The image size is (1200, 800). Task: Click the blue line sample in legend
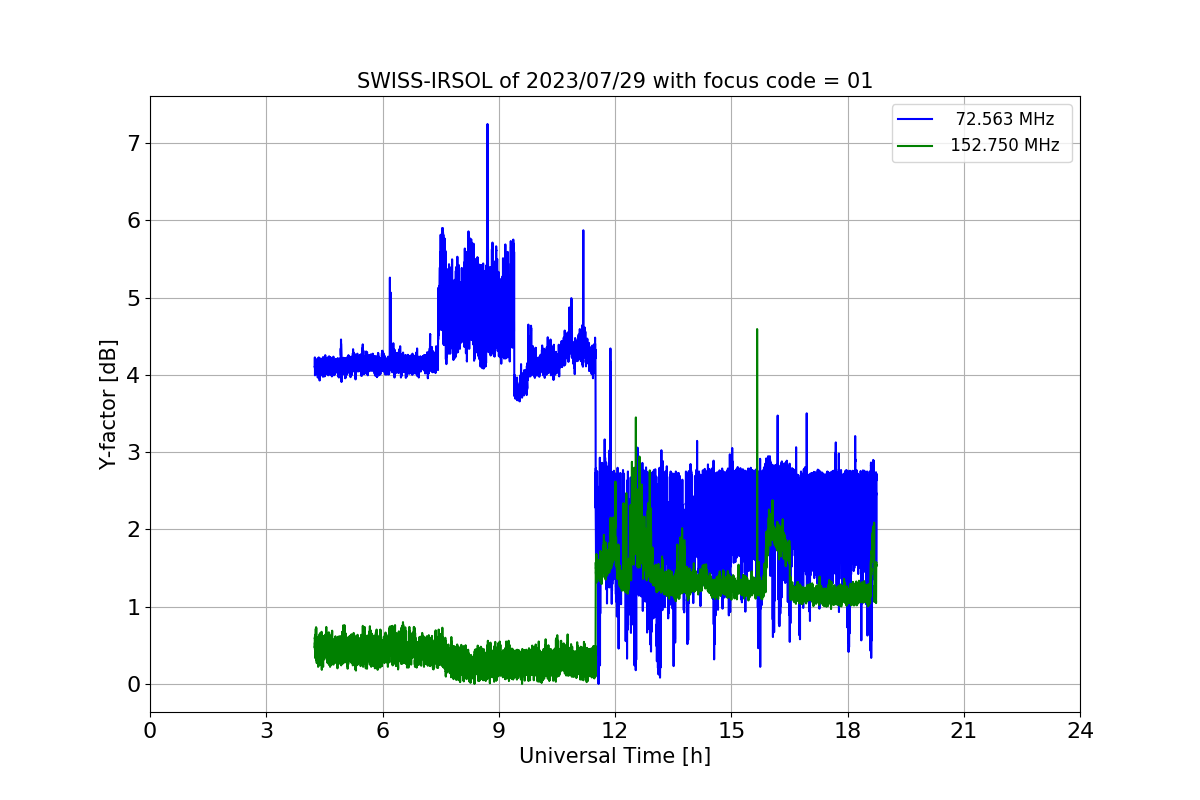[915, 119]
